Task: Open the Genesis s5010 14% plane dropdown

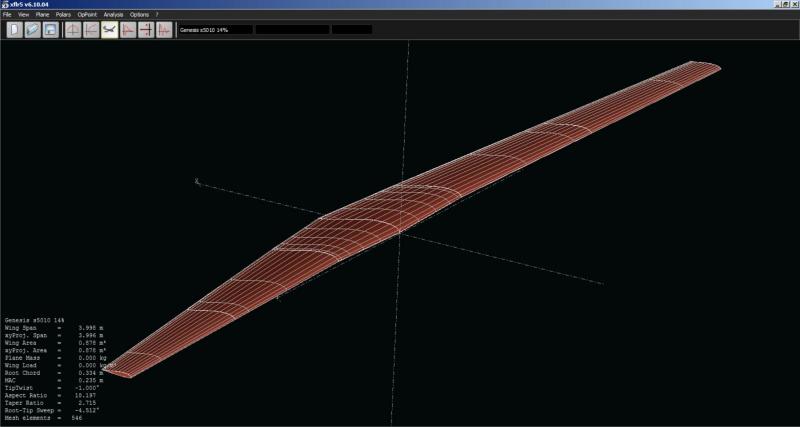Action: pos(213,30)
